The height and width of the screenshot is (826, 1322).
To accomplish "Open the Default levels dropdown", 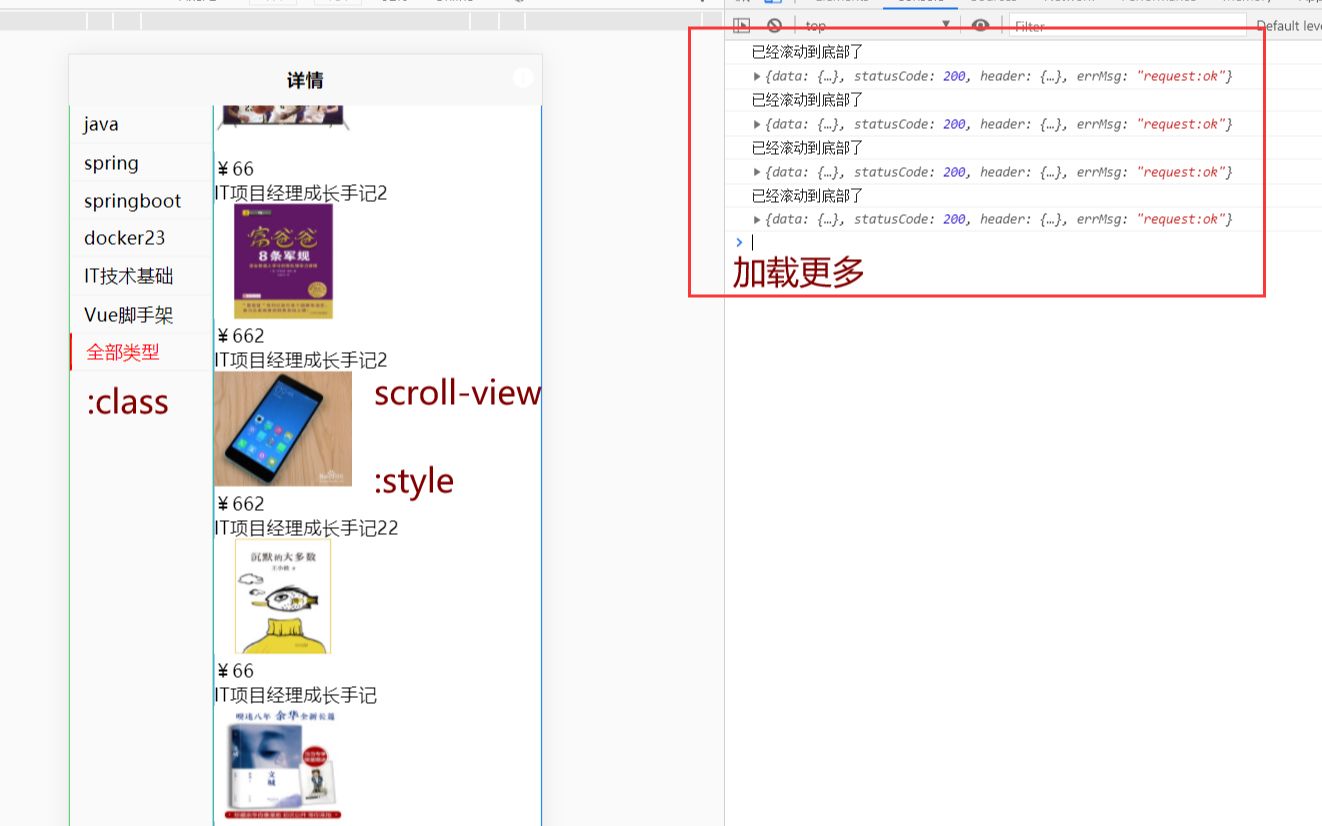I will tap(1289, 27).
